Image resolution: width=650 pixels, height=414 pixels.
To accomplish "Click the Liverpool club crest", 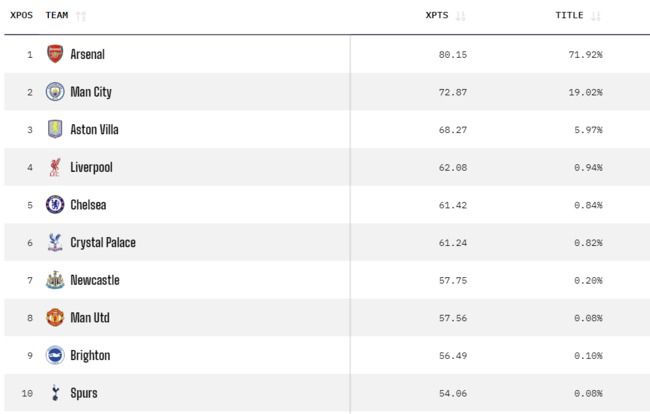I will coord(55,167).
